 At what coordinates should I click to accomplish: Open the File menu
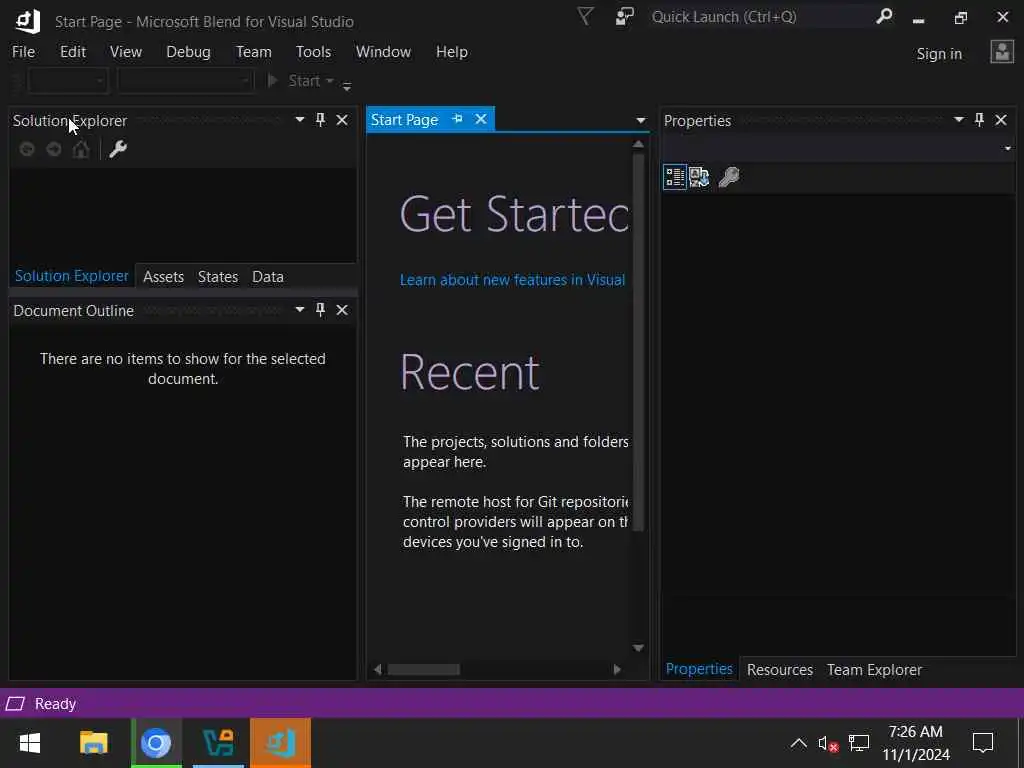(24, 52)
